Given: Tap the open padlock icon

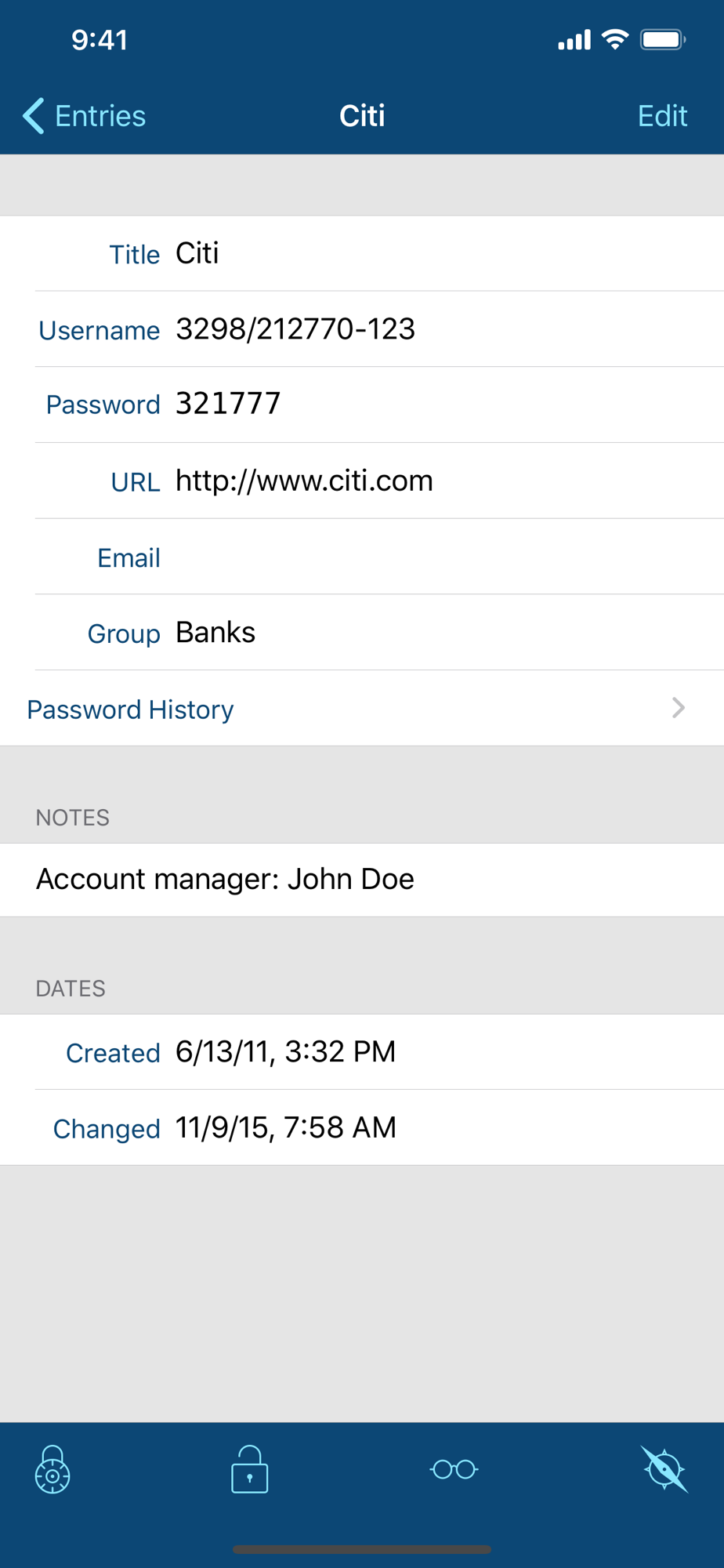Looking at the screenshot, I should [250, 1469].
